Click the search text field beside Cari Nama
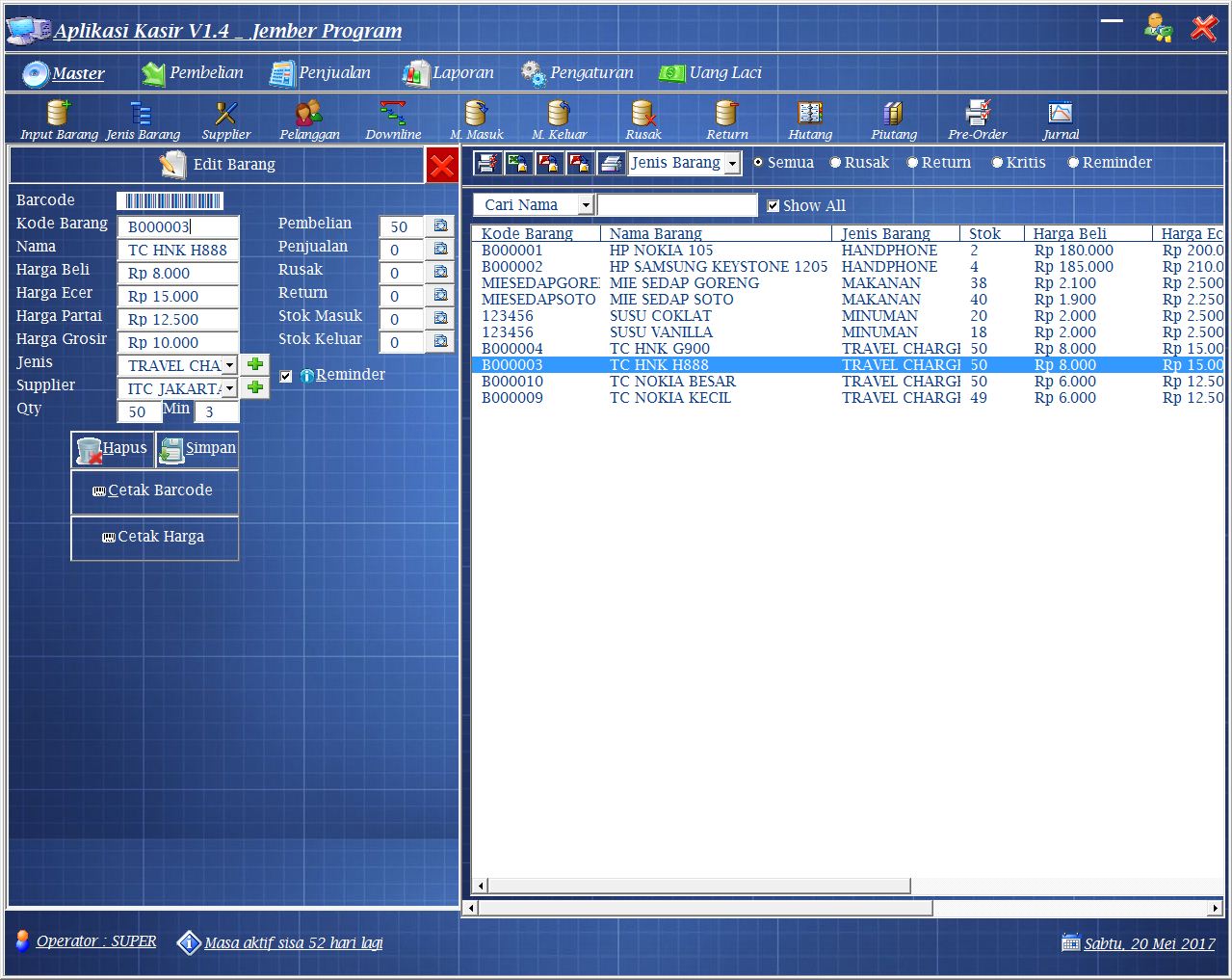 point(677,205)
